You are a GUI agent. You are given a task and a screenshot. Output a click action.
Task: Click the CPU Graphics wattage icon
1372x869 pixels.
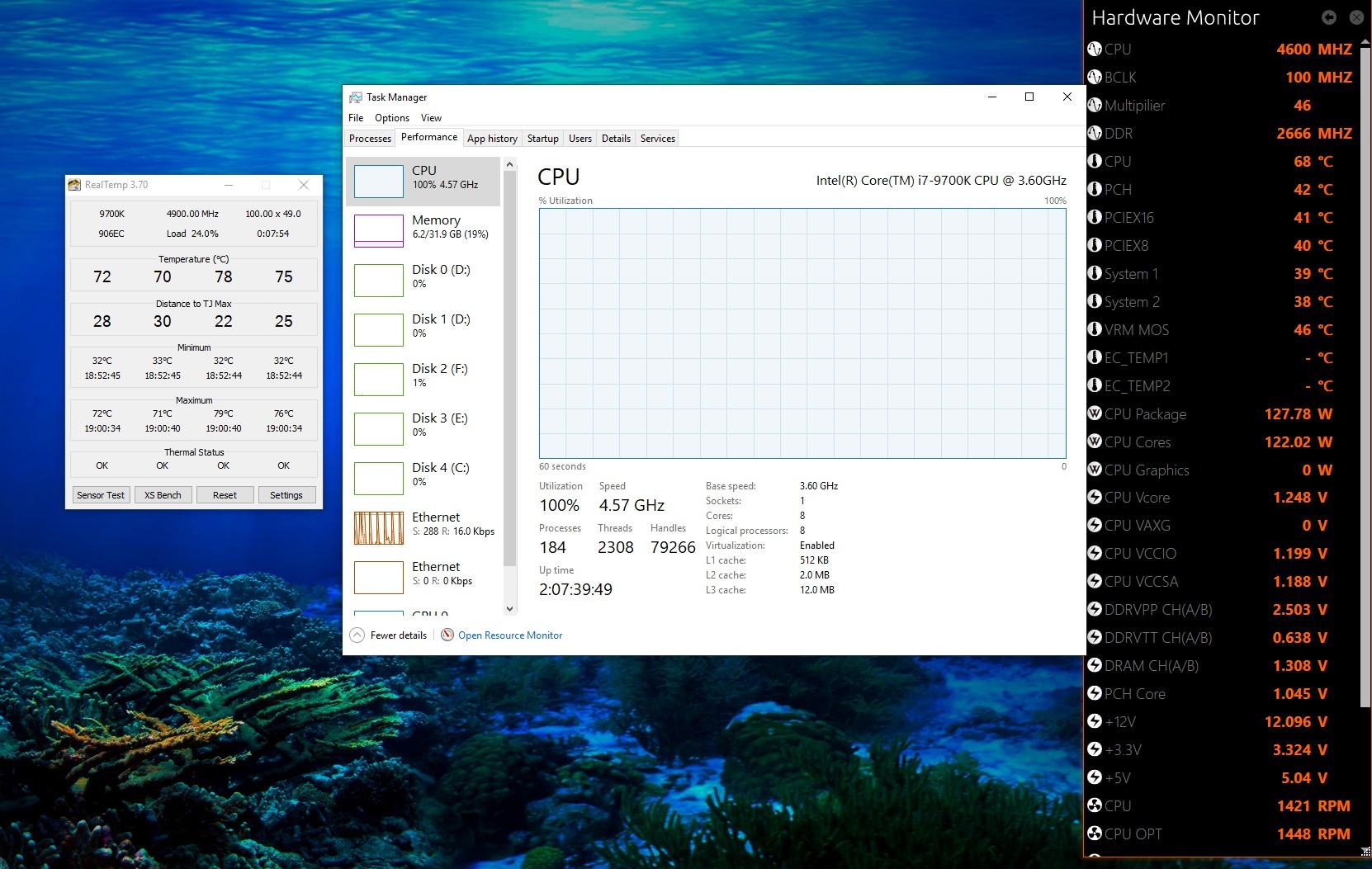pyautogui.click(x=1095, y=470)
